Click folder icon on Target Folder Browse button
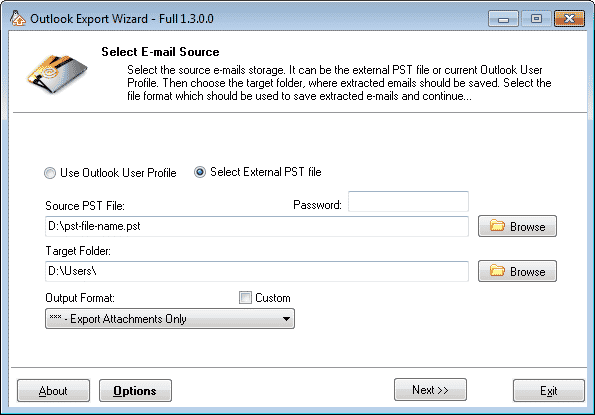 tap(497, 271)
